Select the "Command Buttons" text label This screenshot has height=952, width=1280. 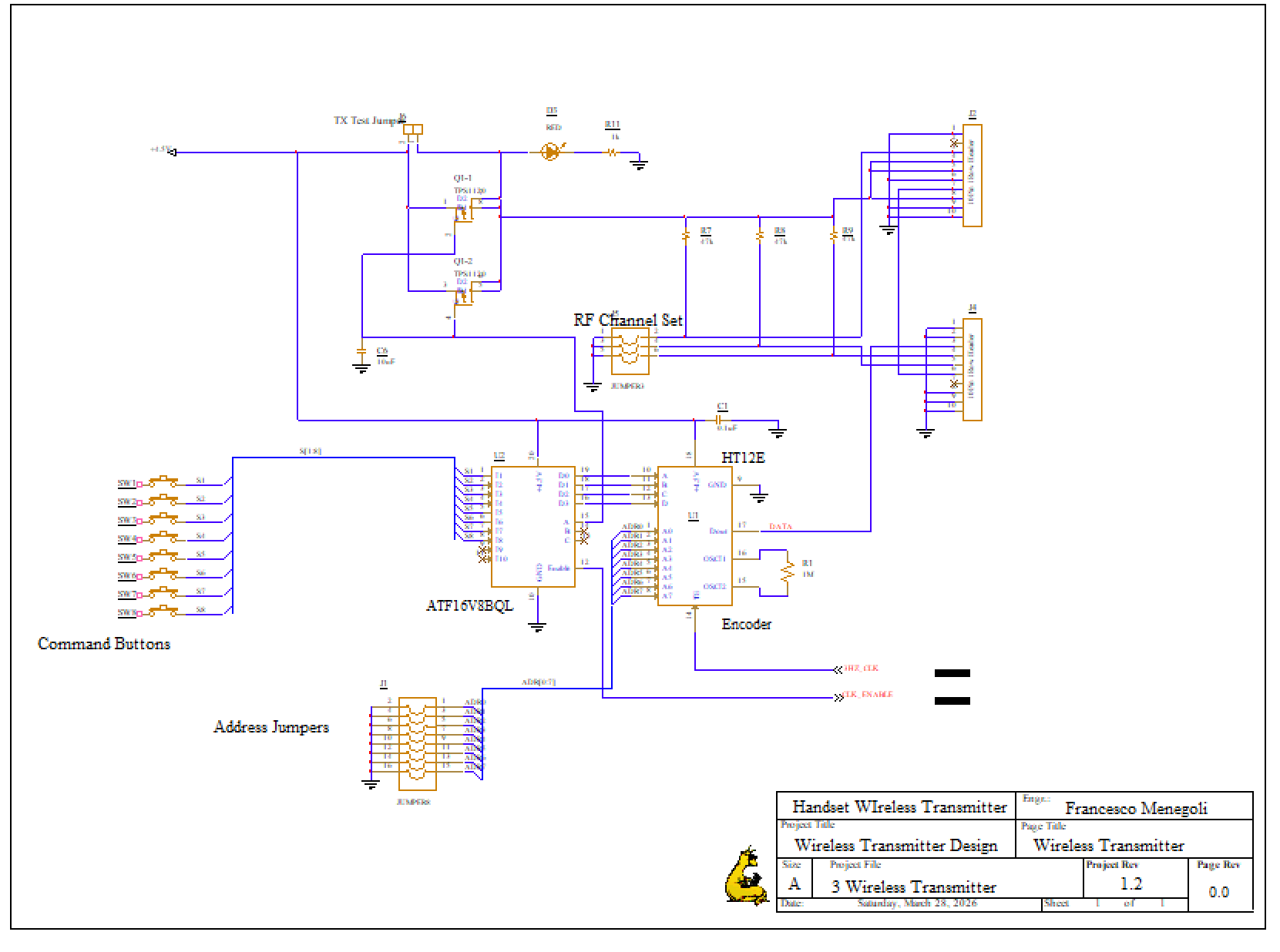(x=104, y=644)
